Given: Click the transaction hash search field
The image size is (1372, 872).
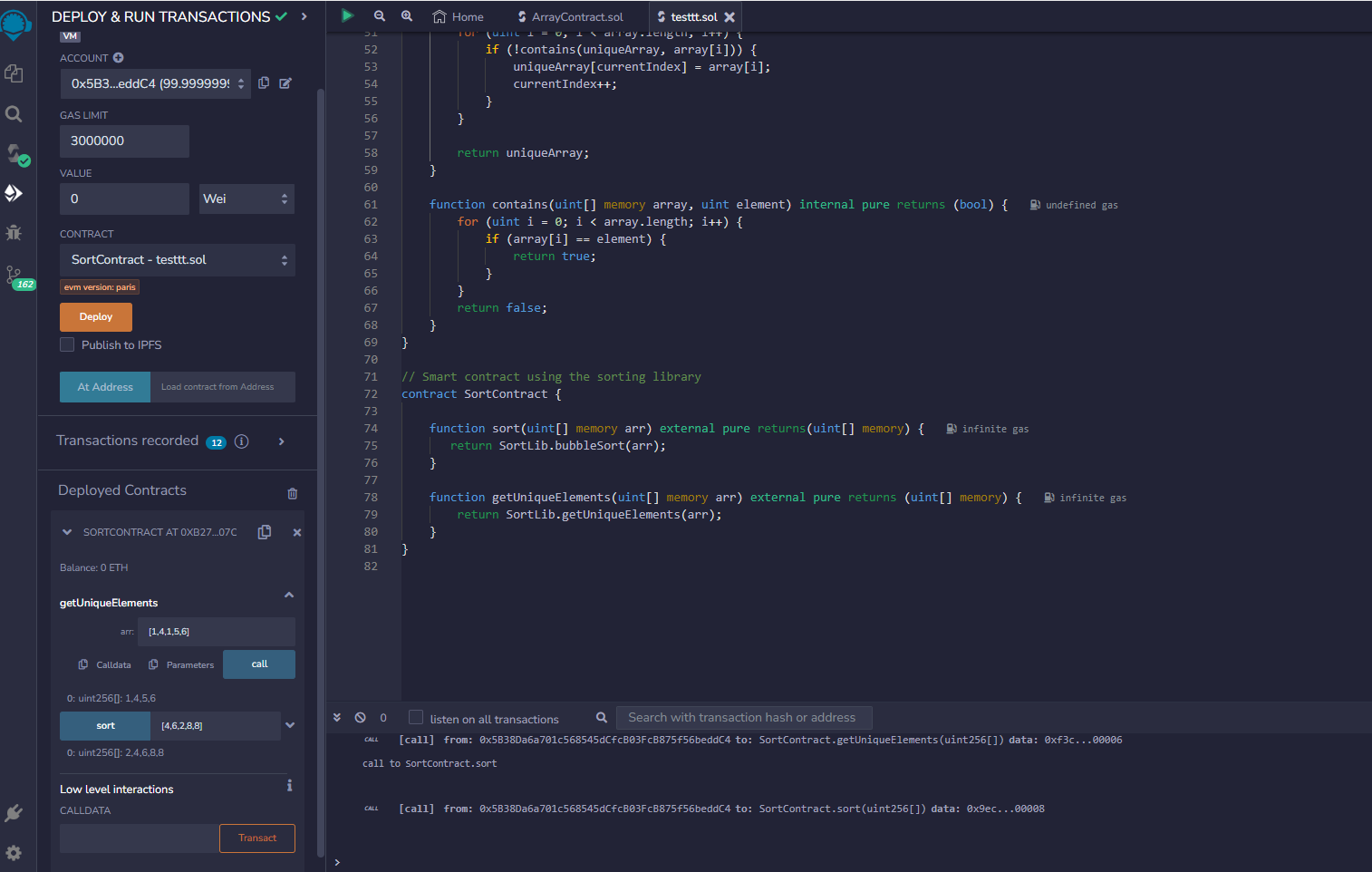Looking at the screenshot, I should point(744,717).
